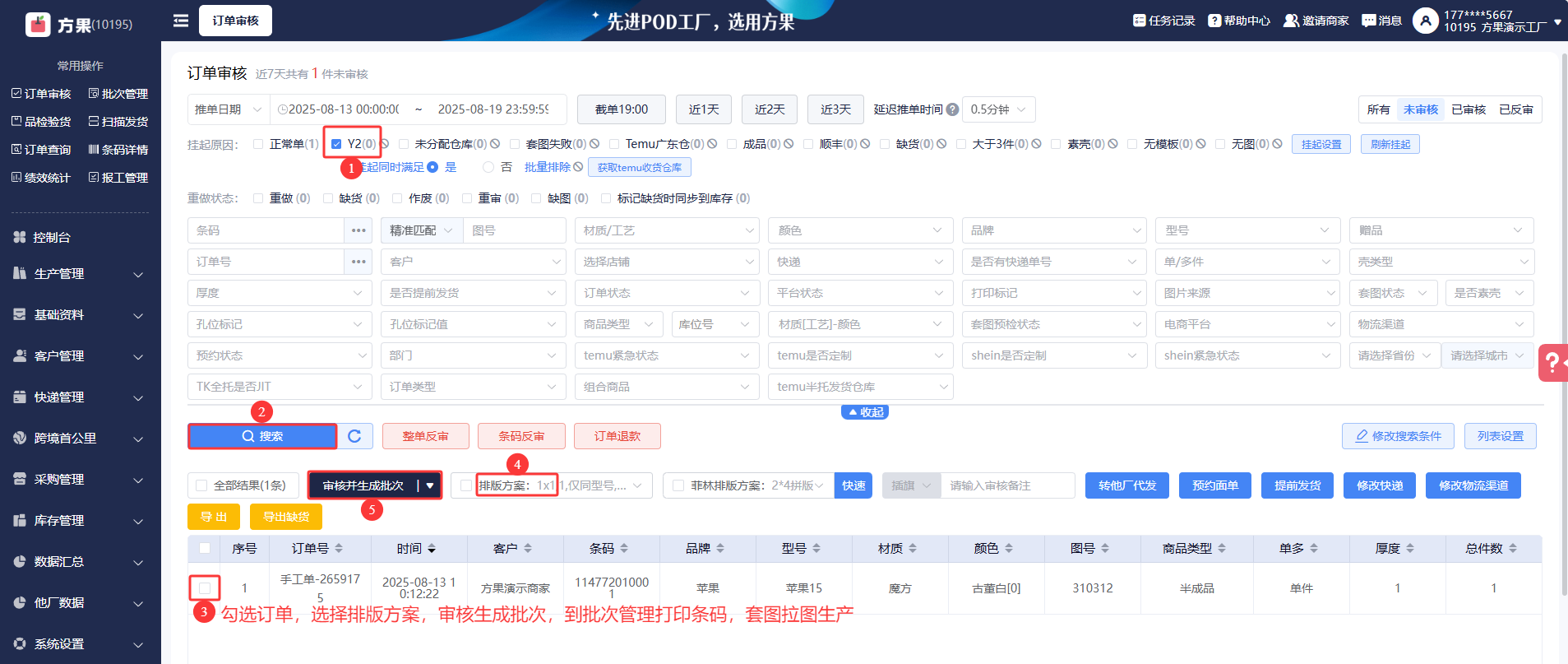The width and height of the screenshot is (1568, 664).
Task: Open the 0.5分钟 delay time dropdown
Action: [998, 109]
